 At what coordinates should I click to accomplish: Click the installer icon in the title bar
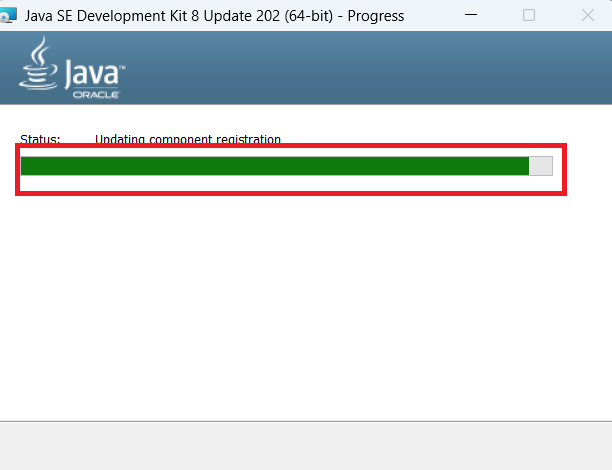pos(8,16)
